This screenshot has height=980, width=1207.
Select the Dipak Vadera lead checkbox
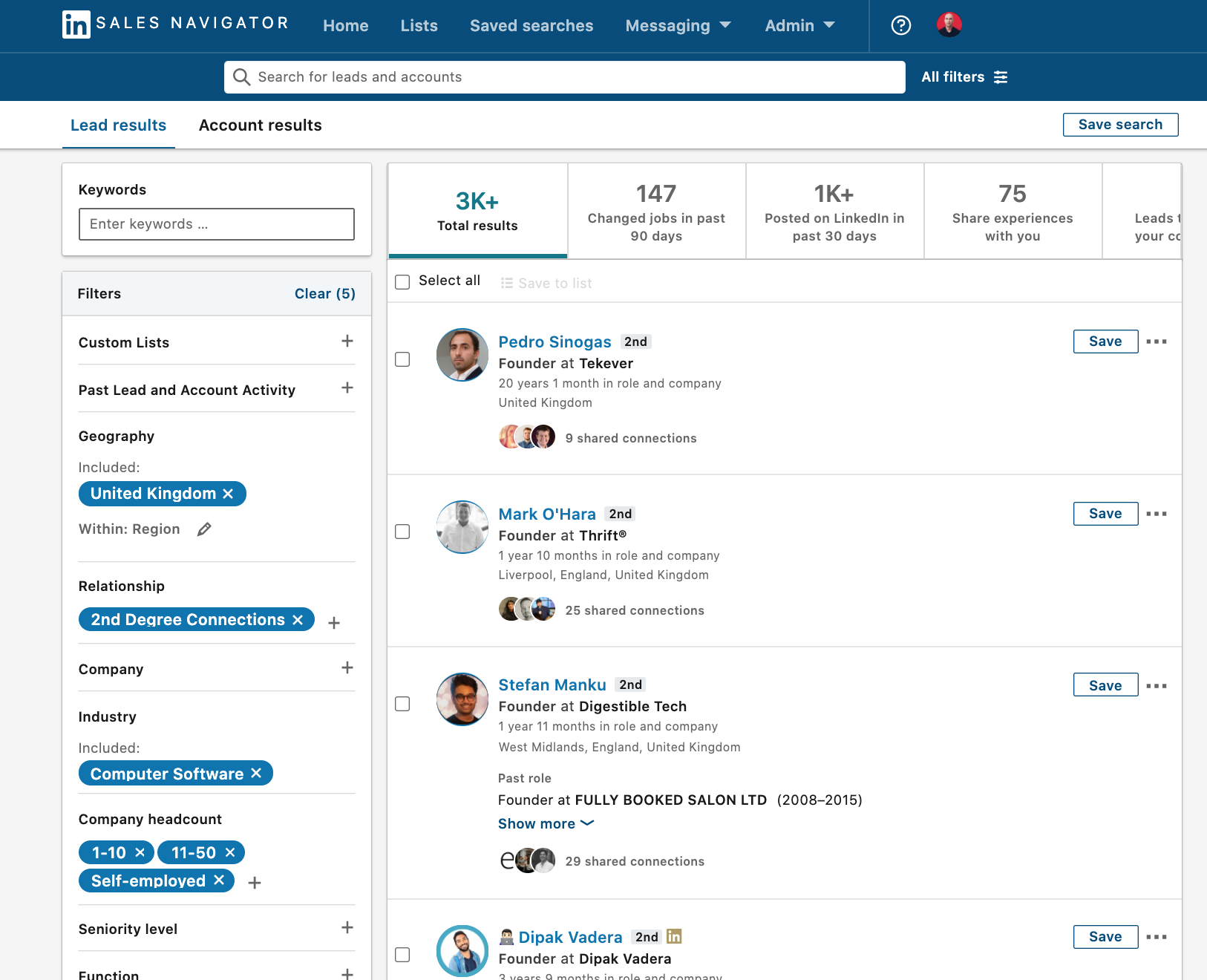pos(402,955)
